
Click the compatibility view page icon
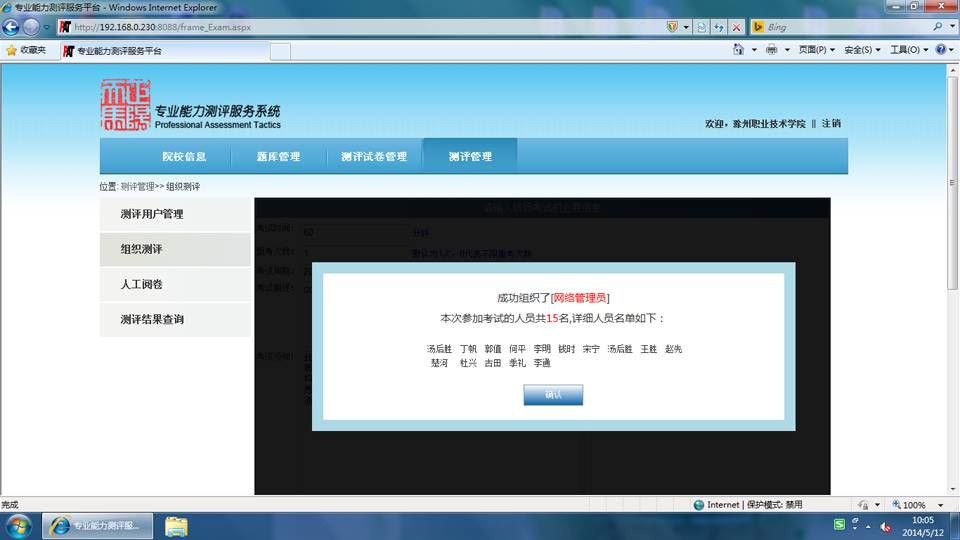(x=702, y=28)
